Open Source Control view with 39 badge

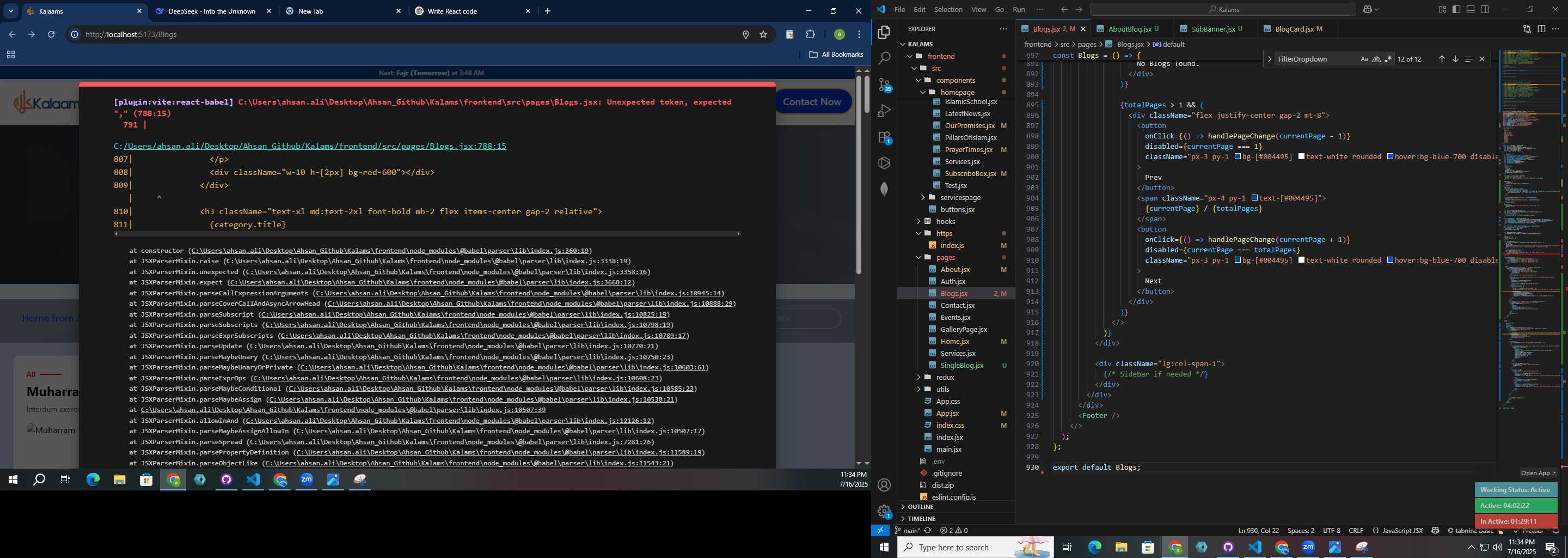[x=884, y=84]
